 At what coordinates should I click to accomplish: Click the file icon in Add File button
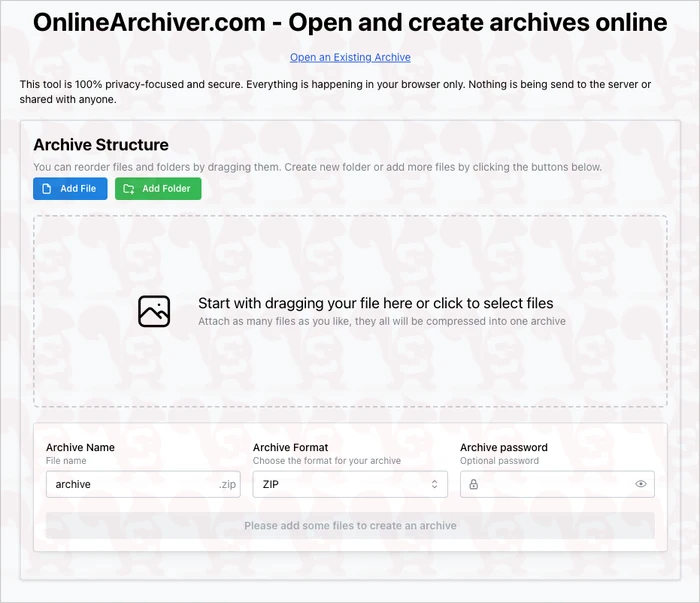[x=46, y=189]
